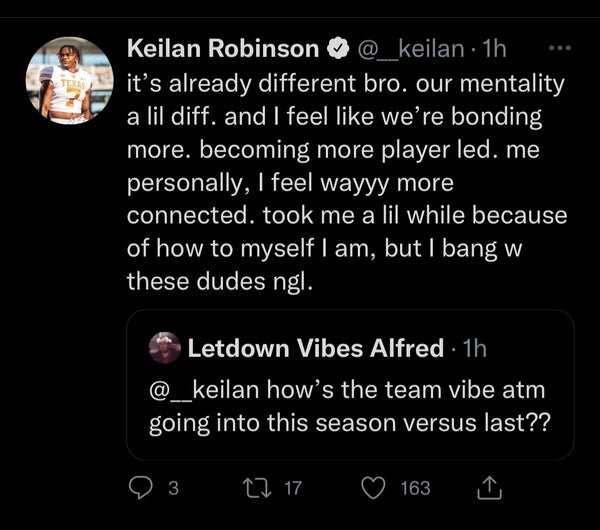Click the Letdown Vibes Alfred name
This screenshot has height=530, width=600.
point(316,348)
